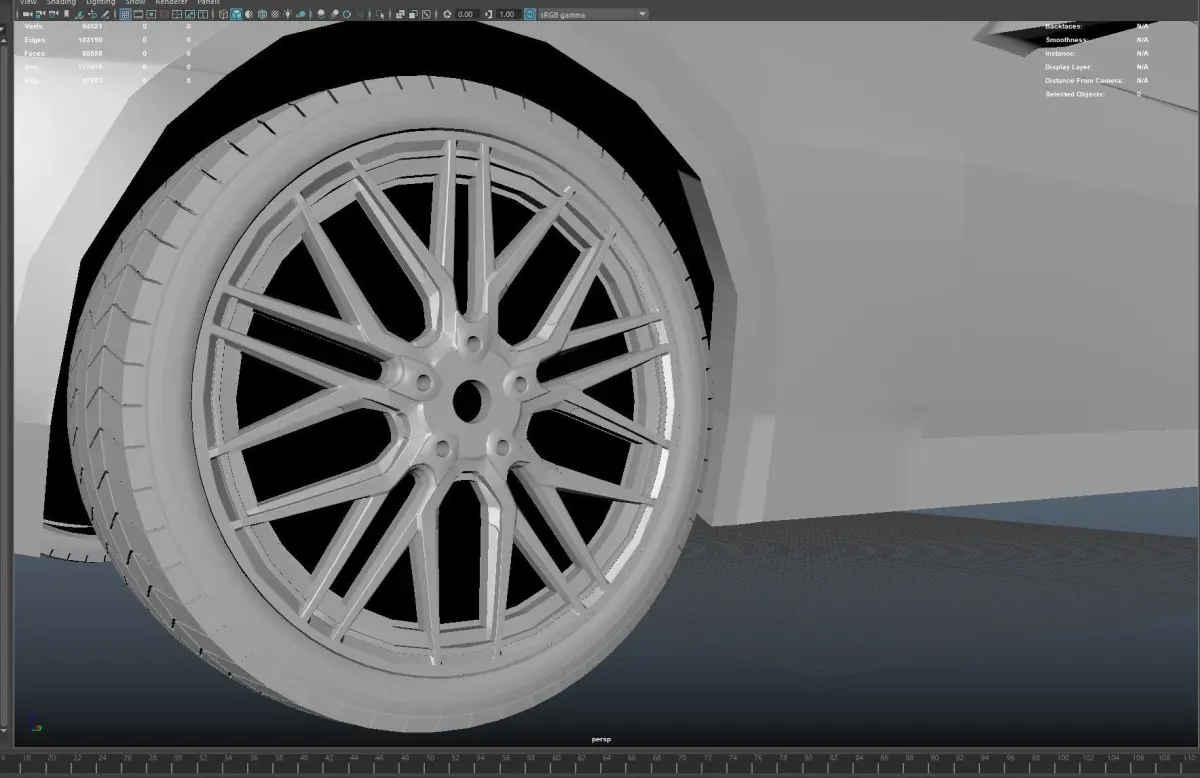Click the Exposure value field 0.00
This screenshot has width=1200, height=778.
(x=467, y=14)
